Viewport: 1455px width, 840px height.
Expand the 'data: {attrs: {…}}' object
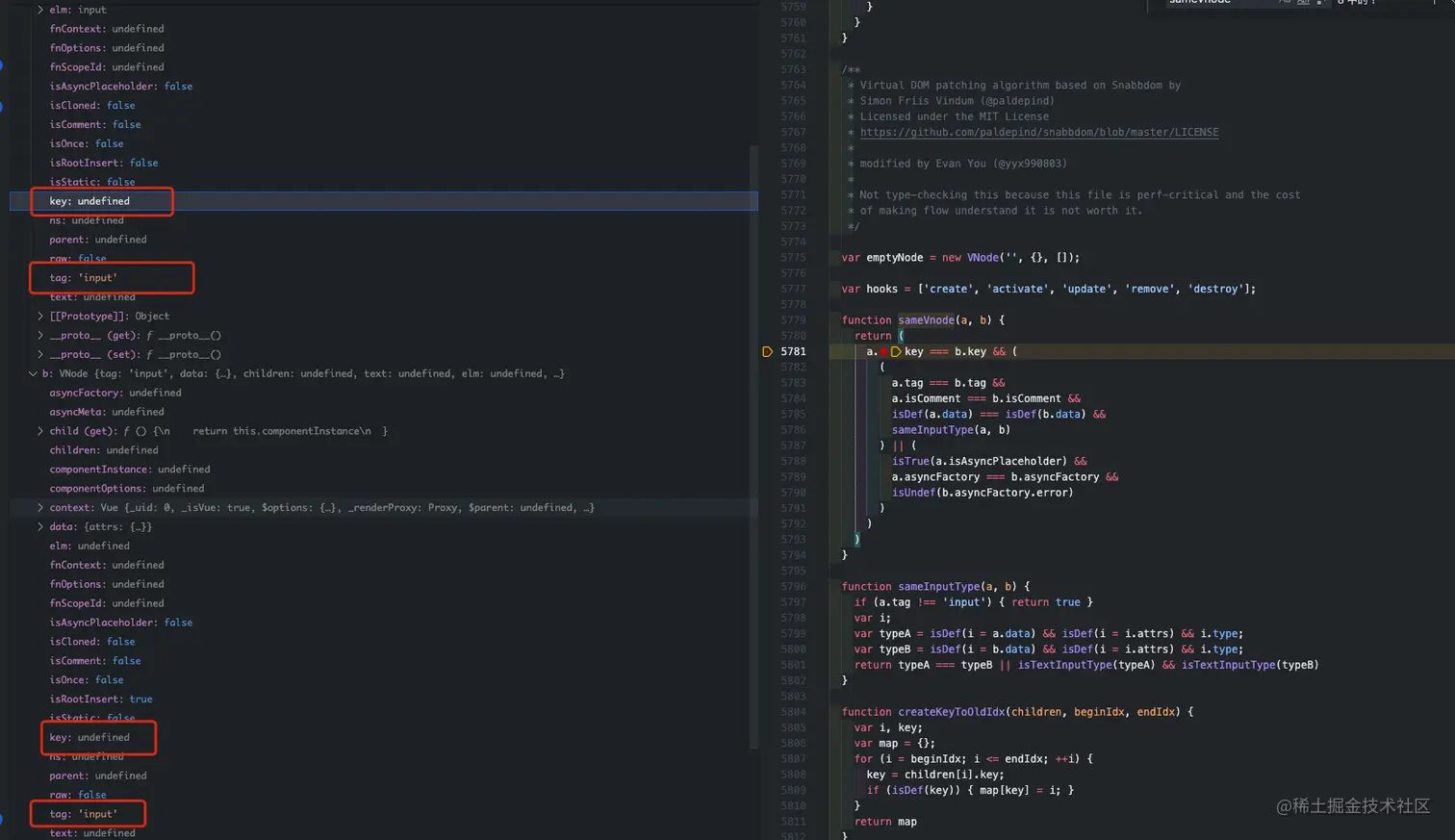tap(40, 526)
